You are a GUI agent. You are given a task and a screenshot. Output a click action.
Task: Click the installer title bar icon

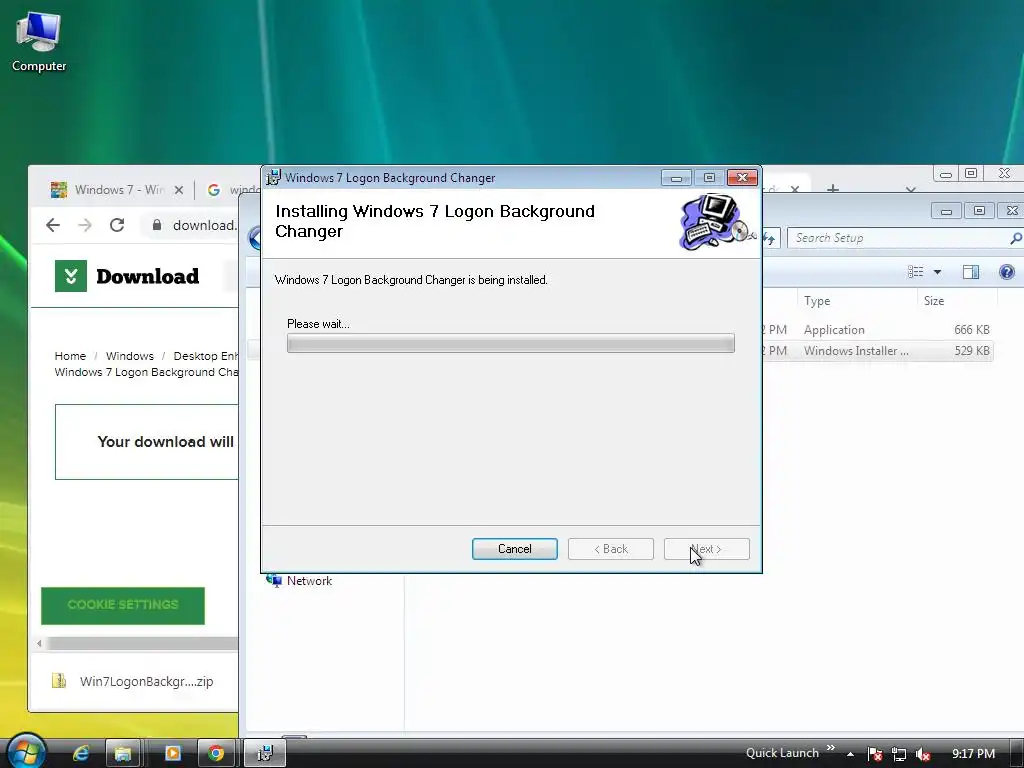coord(273,178)
